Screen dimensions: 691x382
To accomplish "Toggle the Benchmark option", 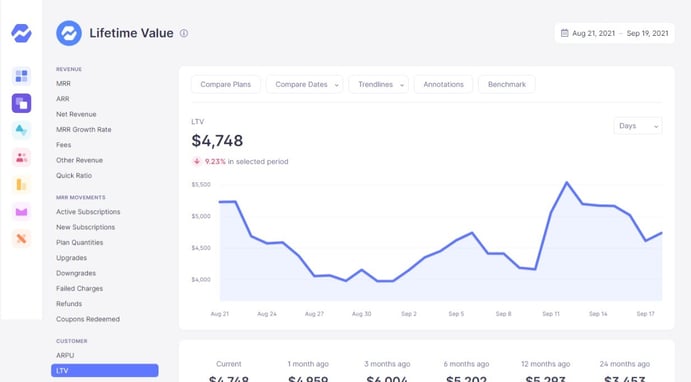I will (x=507, y=84).
